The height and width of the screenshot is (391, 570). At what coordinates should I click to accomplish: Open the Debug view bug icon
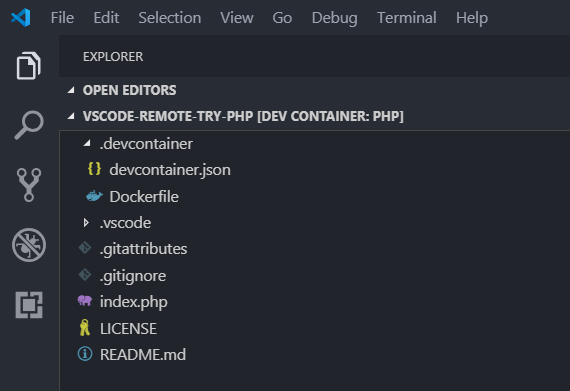pyautogui.click(x=29, y=245)
